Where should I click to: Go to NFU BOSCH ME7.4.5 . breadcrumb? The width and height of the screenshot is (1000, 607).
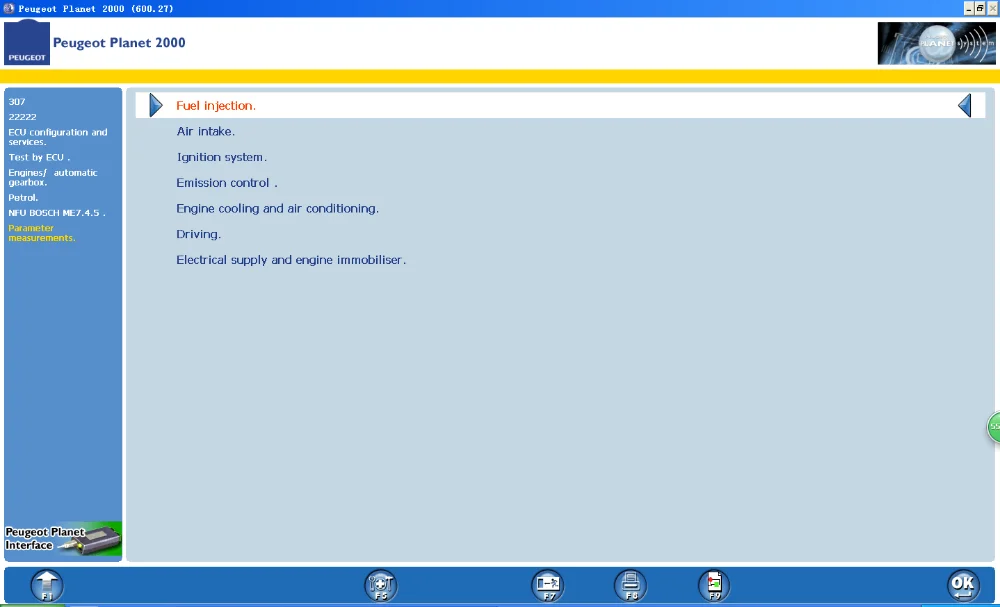click(57, 213)
